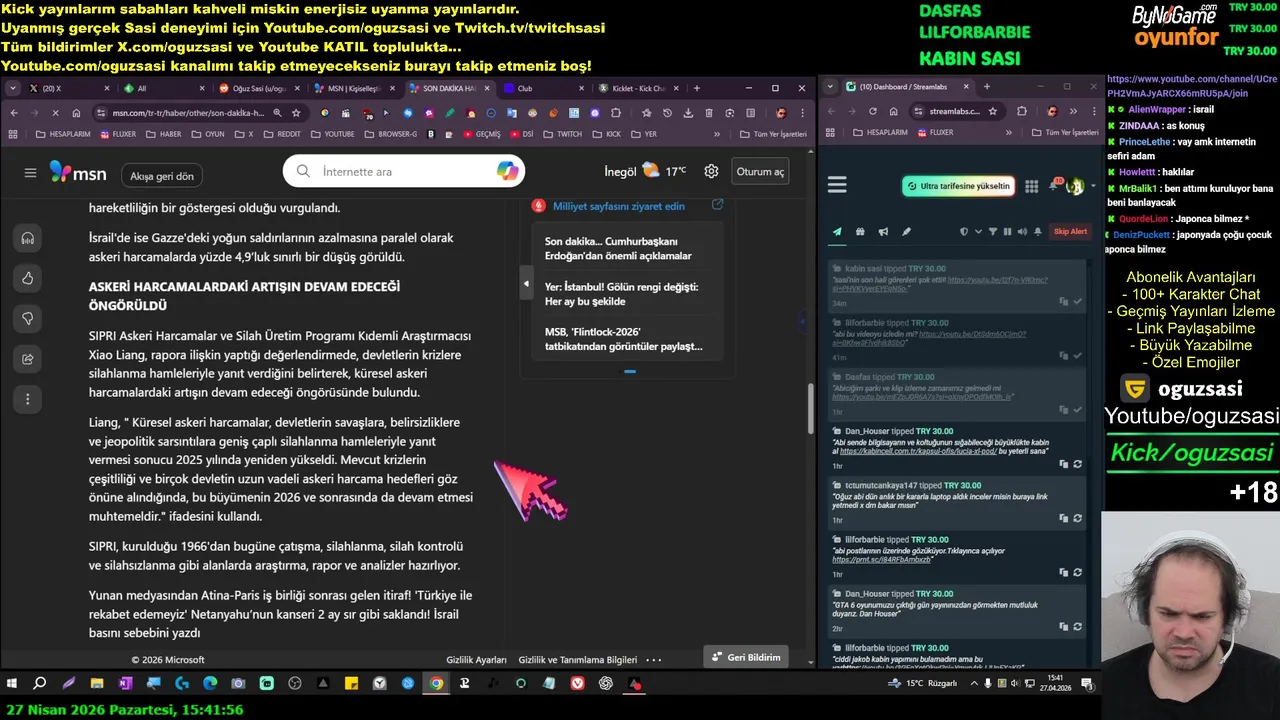Toggle the alert bell icon beside Skip Alert
The height and width of the screenshot is (720, 1280).
click(1038, 232)
